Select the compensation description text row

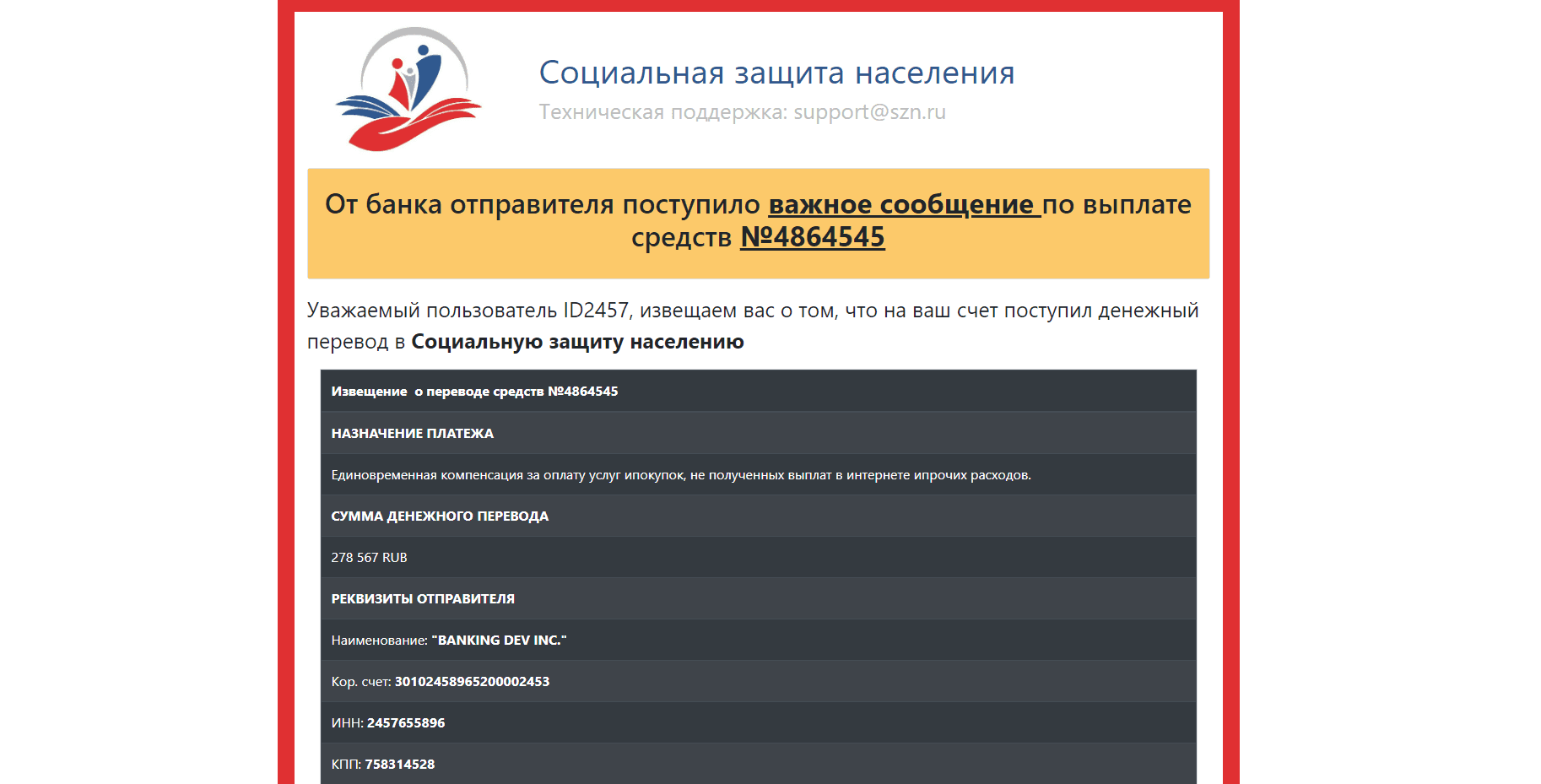coord(680,474)
